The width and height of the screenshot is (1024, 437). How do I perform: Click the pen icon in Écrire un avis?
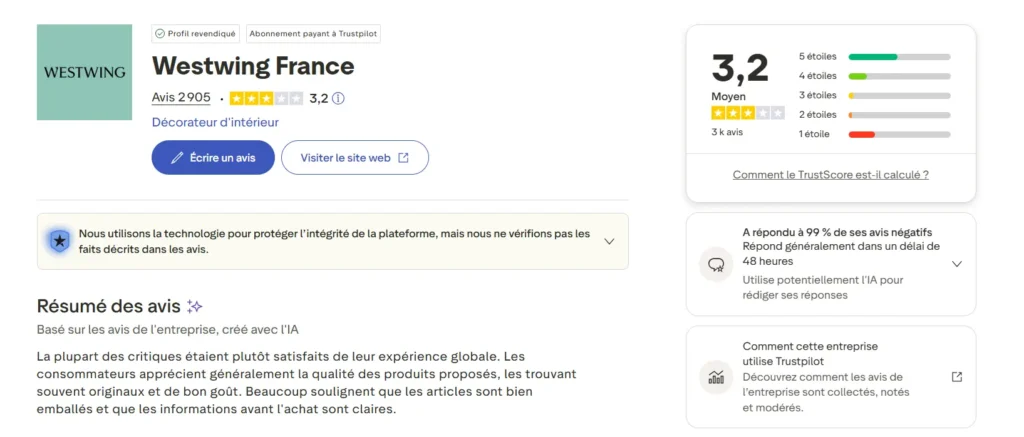[177, 158]
